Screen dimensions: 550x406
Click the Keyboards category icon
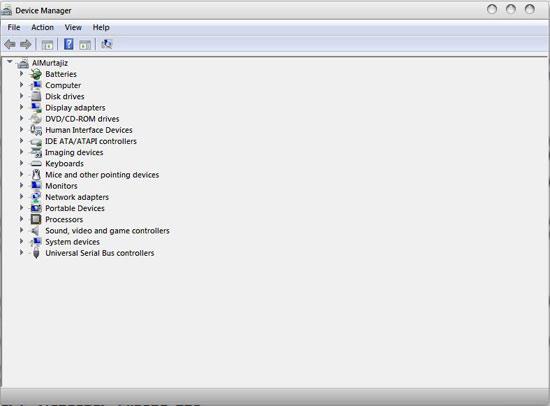click(36, 164)
